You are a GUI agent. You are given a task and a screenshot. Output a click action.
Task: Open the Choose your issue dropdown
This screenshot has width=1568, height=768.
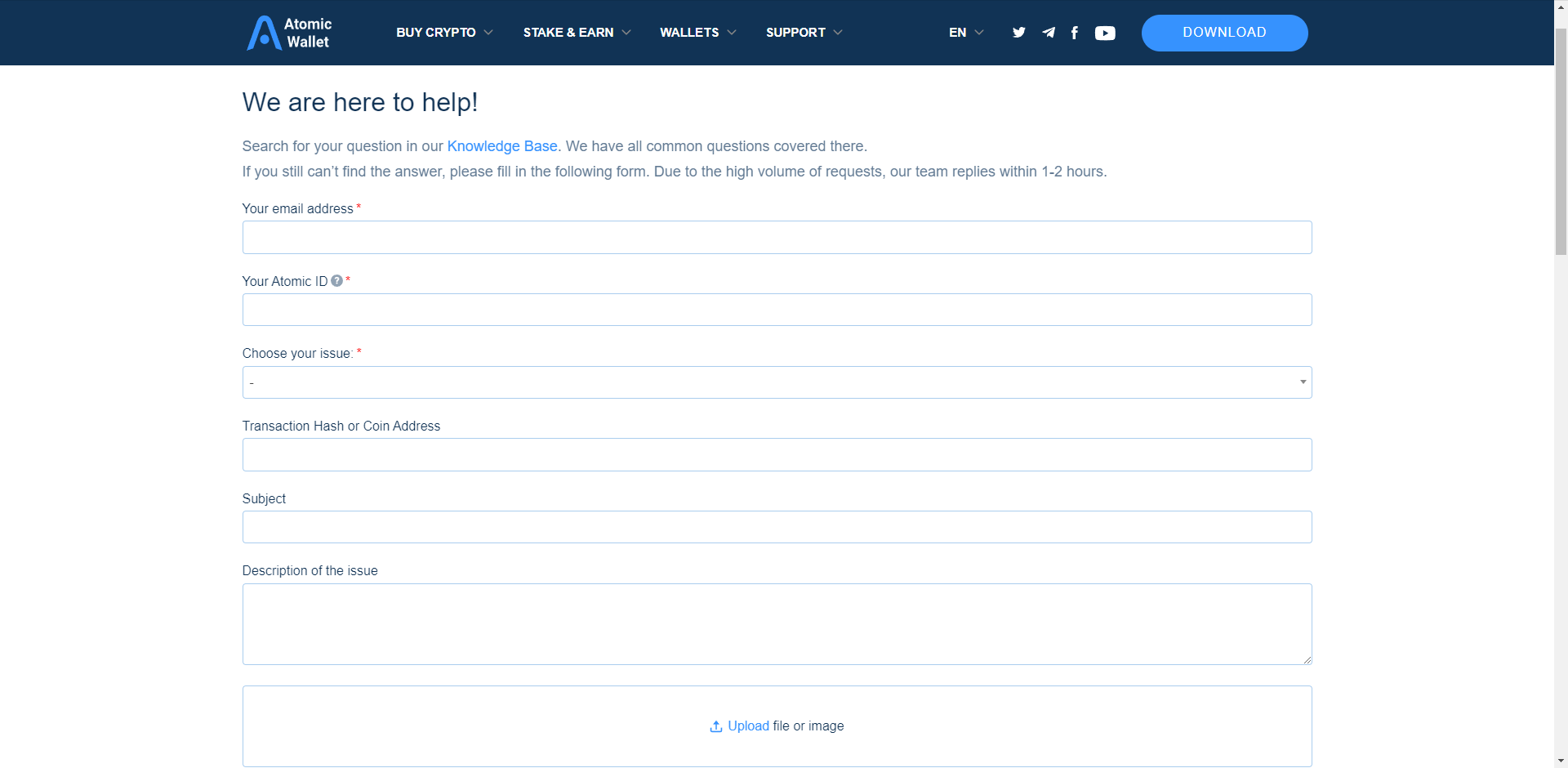[x=777, y=382]
